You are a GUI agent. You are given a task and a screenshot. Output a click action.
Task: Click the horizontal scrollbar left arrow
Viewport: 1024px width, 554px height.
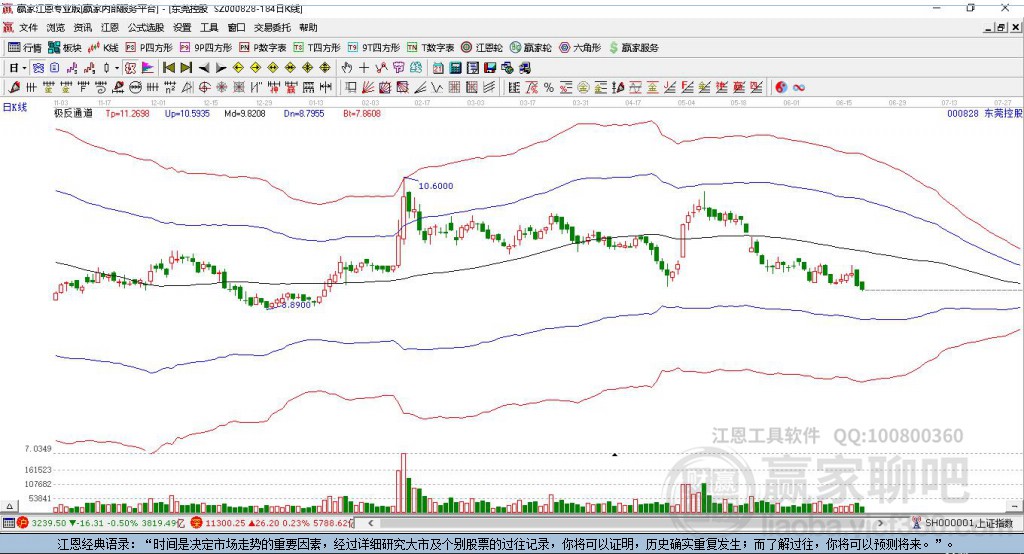(371, 523)
